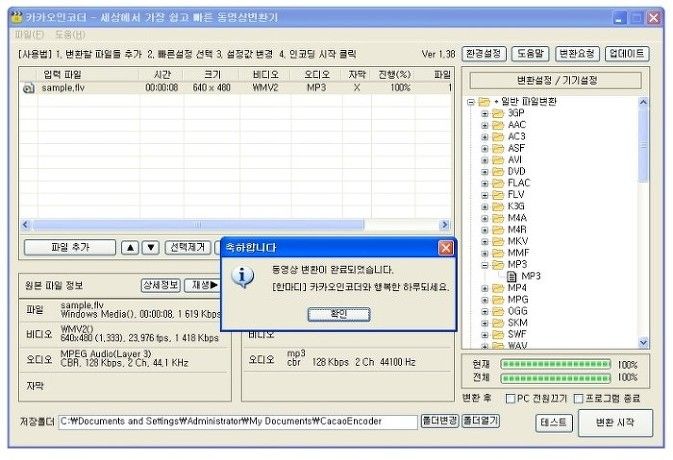Click the 전체 progress bar
Screen dimensions: 673x460
pos(555,378)
